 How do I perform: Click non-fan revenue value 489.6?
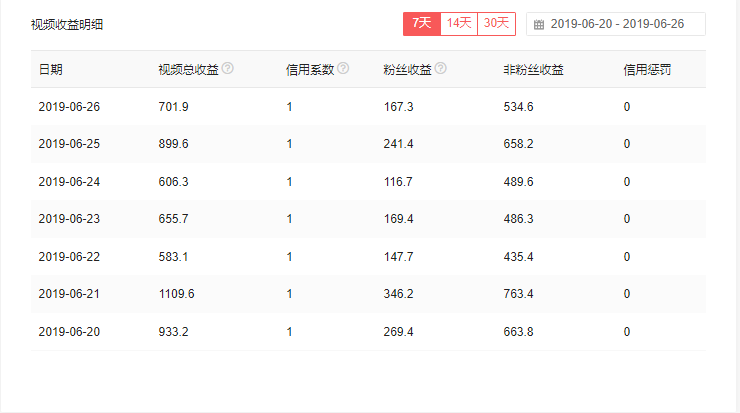point(518,182)
